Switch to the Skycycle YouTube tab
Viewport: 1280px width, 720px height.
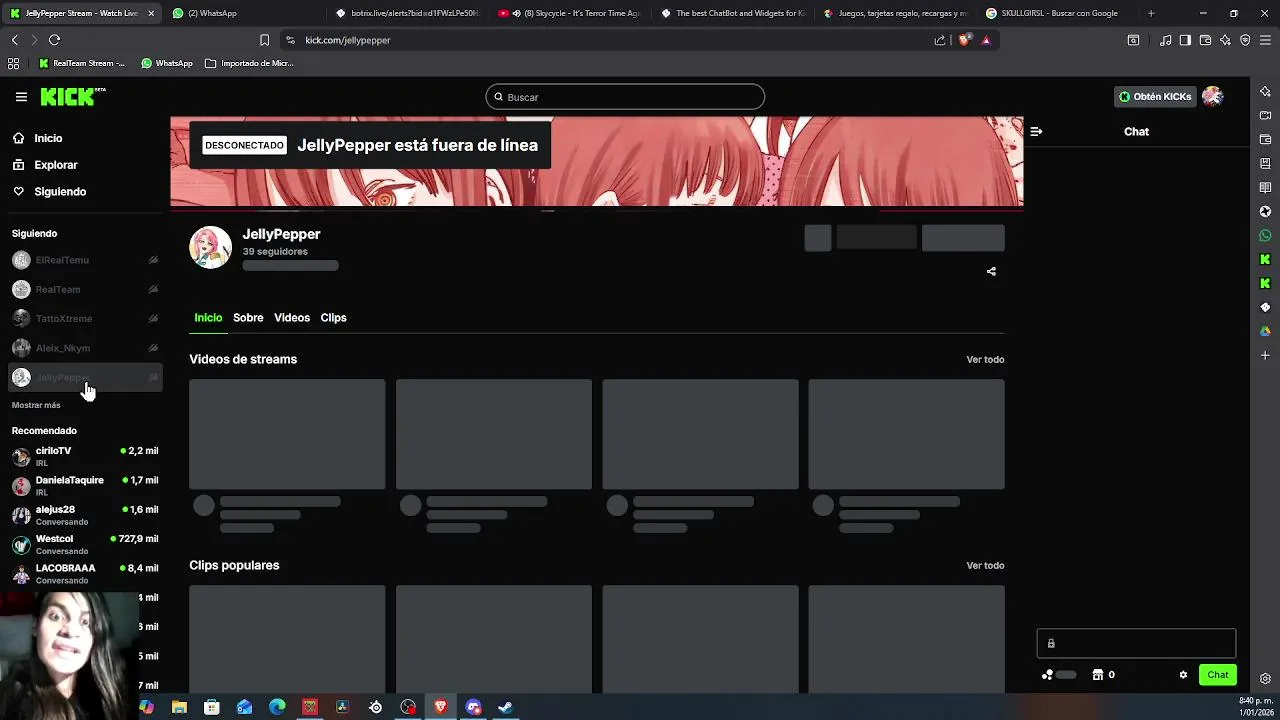tap(570, 13)
